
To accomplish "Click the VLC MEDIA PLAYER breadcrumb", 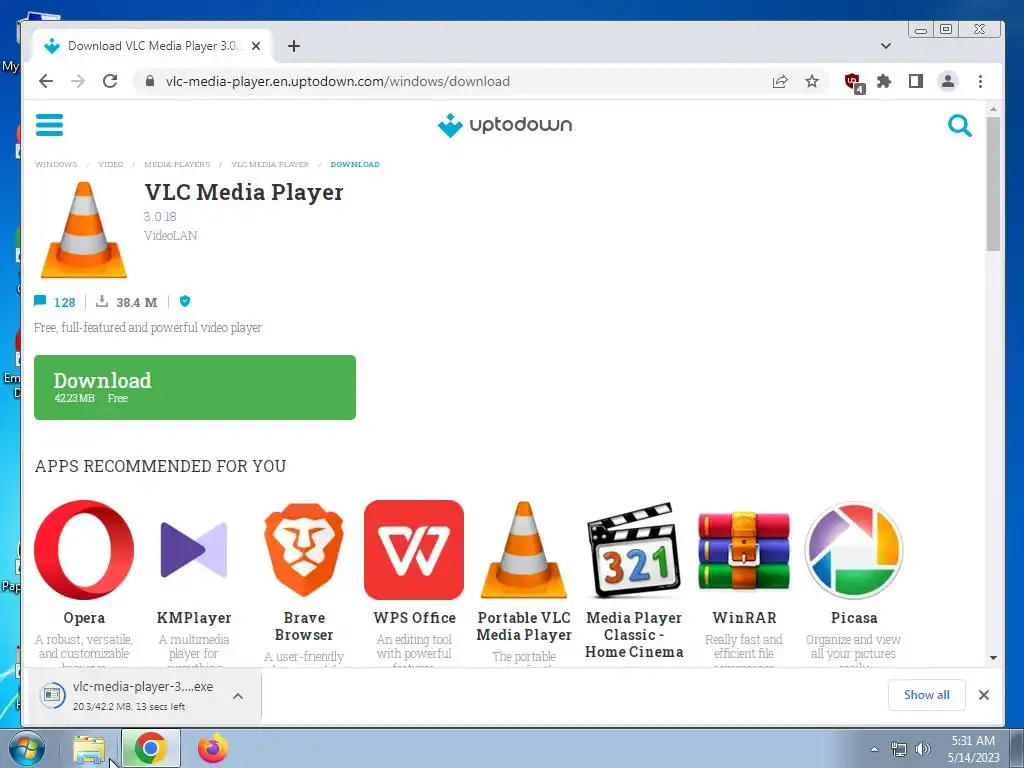I will tap(270, 165).
